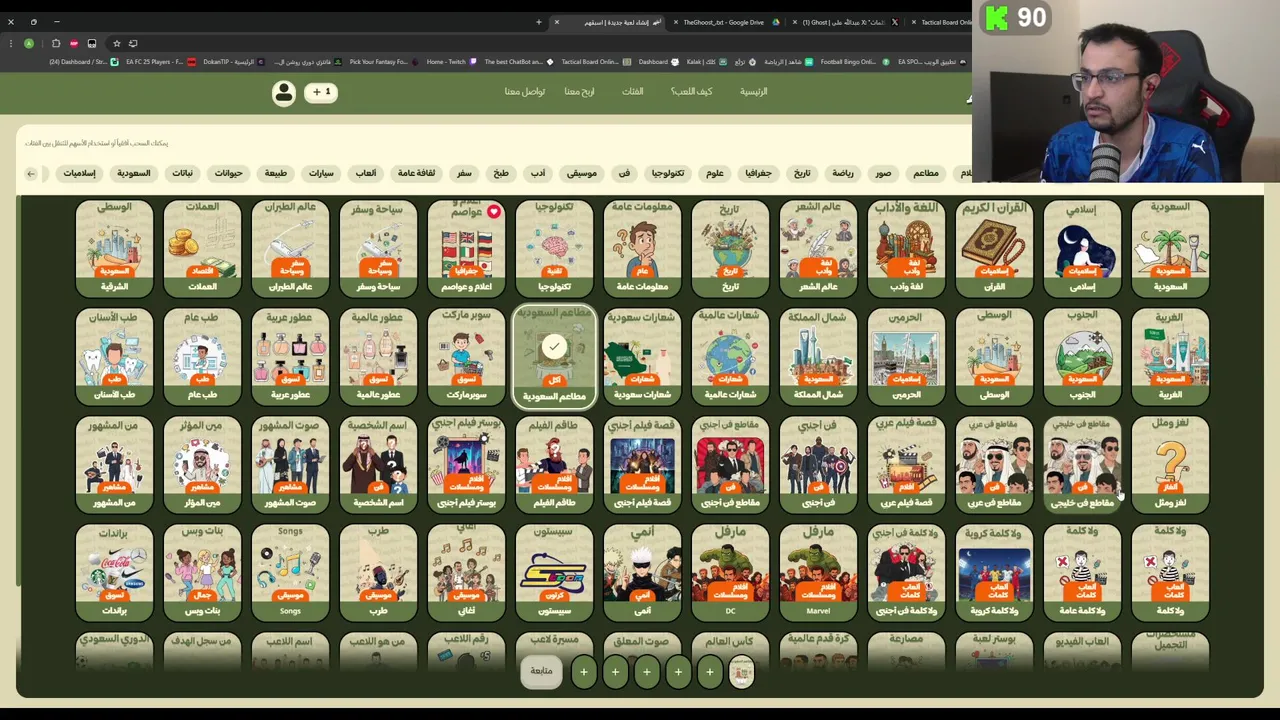1280x720 pixels.
Task: Click the left arrow of filter strip
Action: pos(31,173)
